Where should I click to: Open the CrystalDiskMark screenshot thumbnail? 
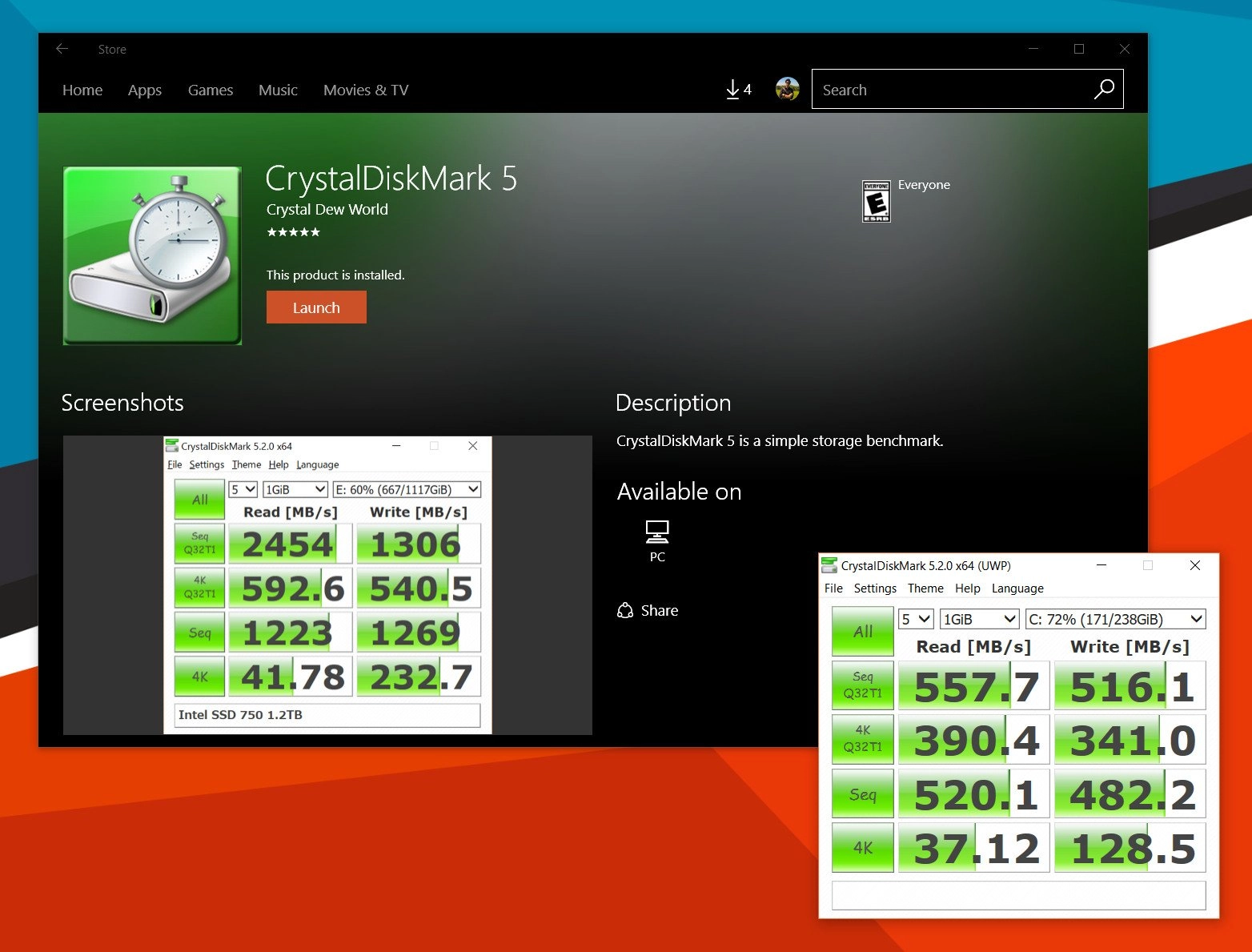click(x=327, y=585)
